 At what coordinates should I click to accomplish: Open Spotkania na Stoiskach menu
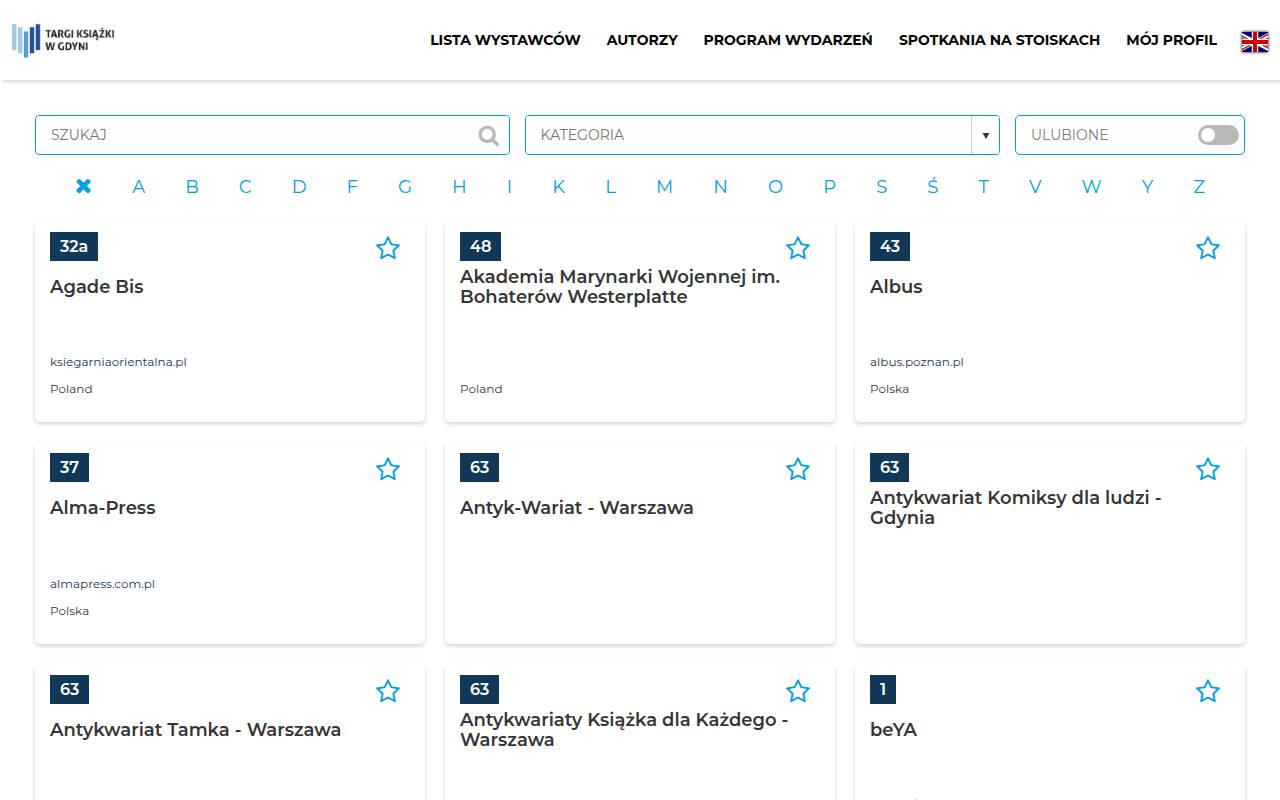point(999,40)
